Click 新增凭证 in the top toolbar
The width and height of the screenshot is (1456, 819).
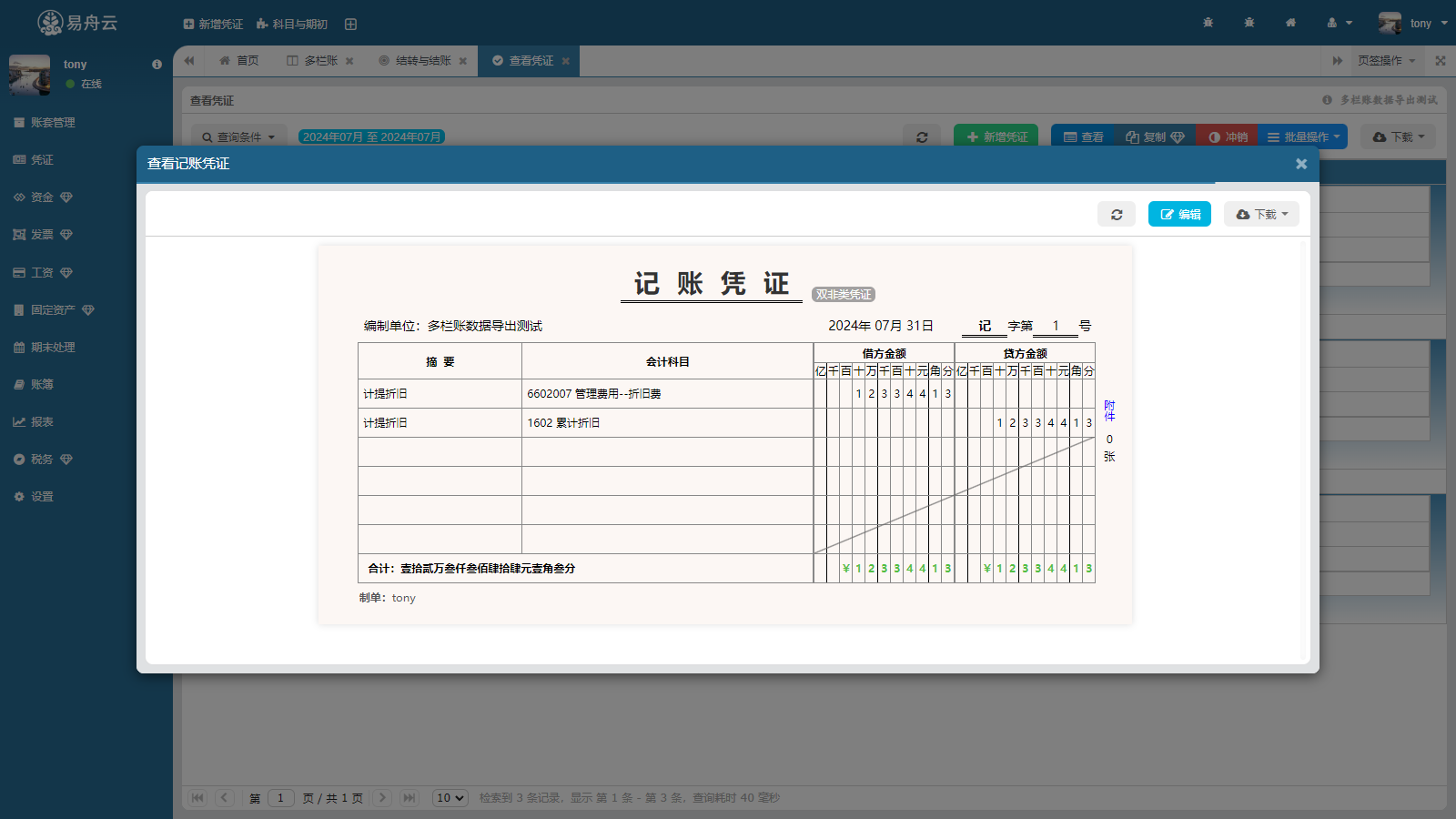pyautogui.click(x=213, y=25)
